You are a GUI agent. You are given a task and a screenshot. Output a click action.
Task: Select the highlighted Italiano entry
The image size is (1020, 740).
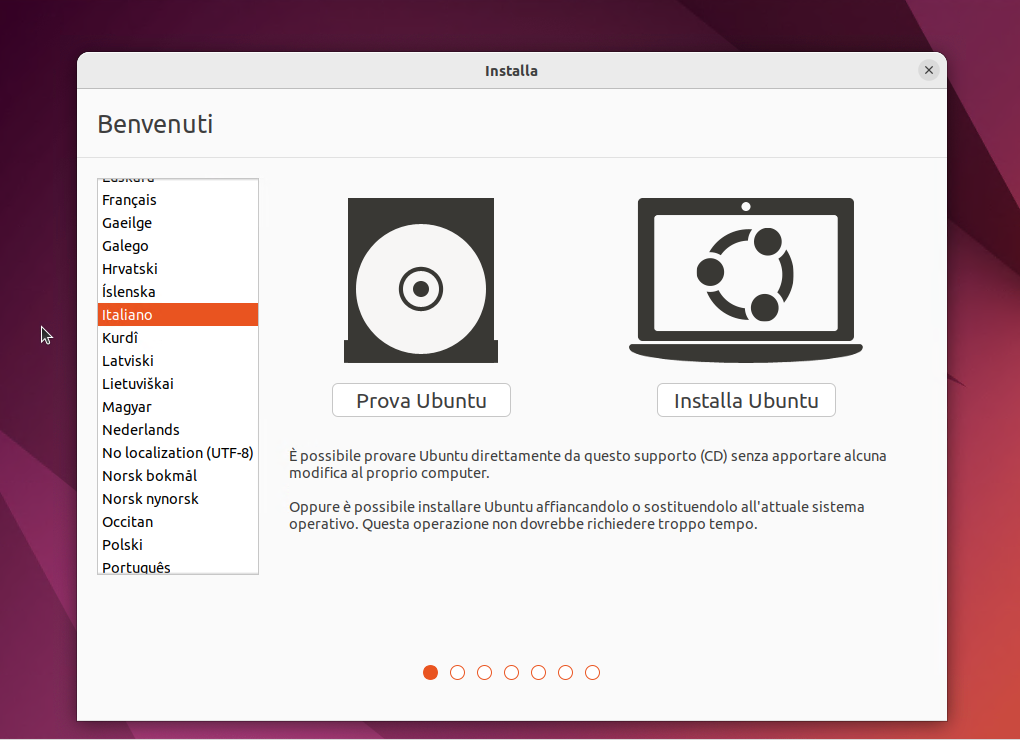tap(178, 315)
